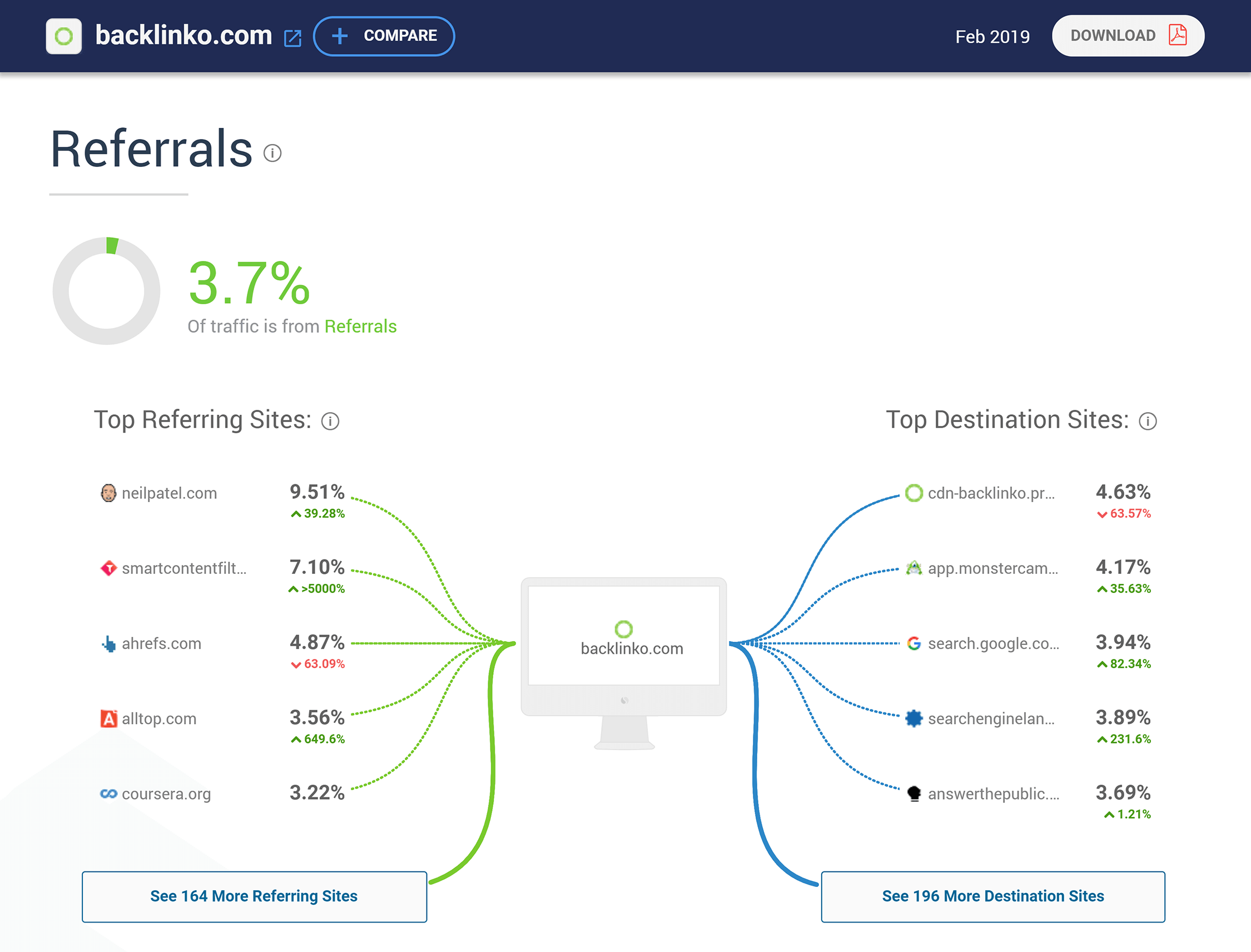Click the COMPARE button
Viewport: 1251px width, 952px height.
click(x=384, y=36)
